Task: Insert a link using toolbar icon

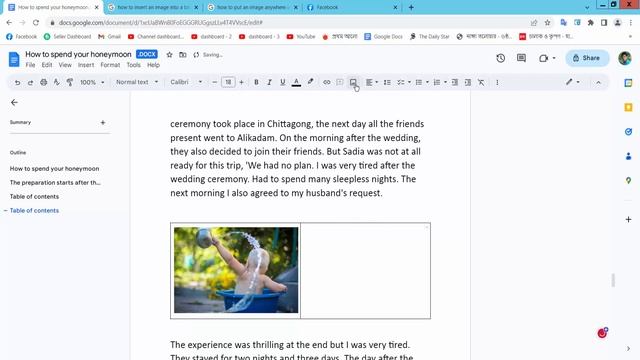Action: [x=327, y=82]
